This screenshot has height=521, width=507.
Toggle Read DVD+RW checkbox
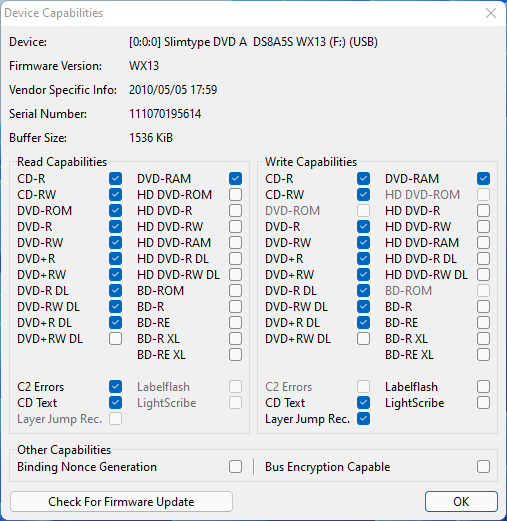coord(115,274)
